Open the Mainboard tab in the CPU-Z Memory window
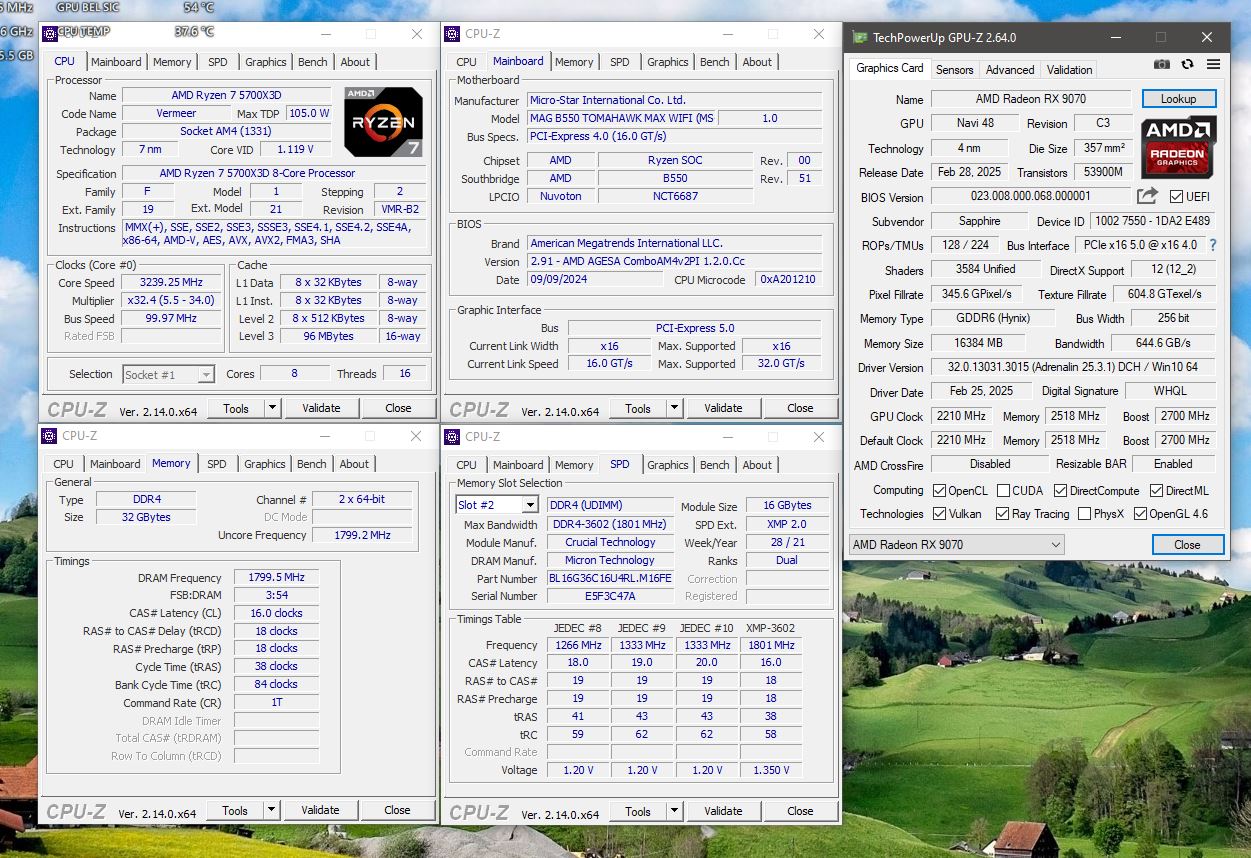The width and height of the screenshot is (1251, 858). [115, 464]
